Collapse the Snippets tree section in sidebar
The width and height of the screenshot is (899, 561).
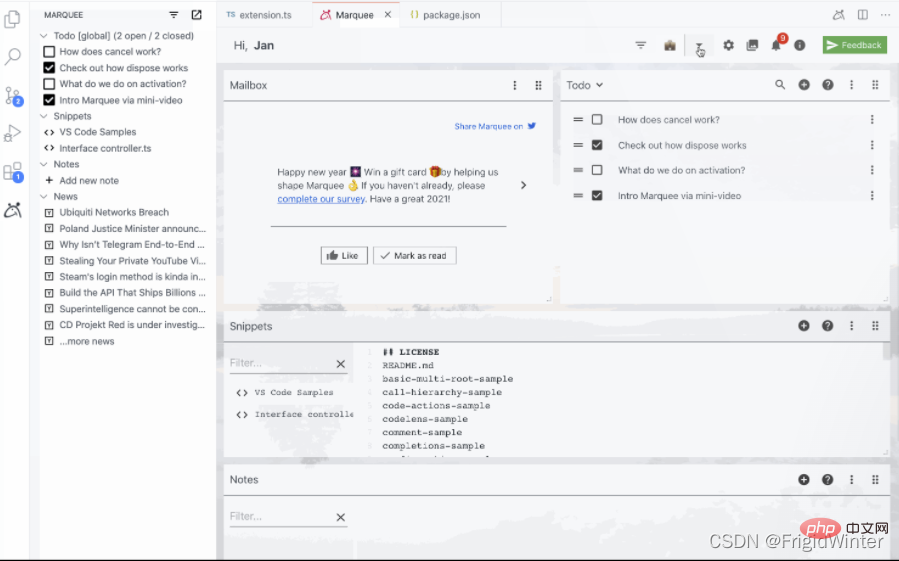pyautogui.click(x=44, y=116)
